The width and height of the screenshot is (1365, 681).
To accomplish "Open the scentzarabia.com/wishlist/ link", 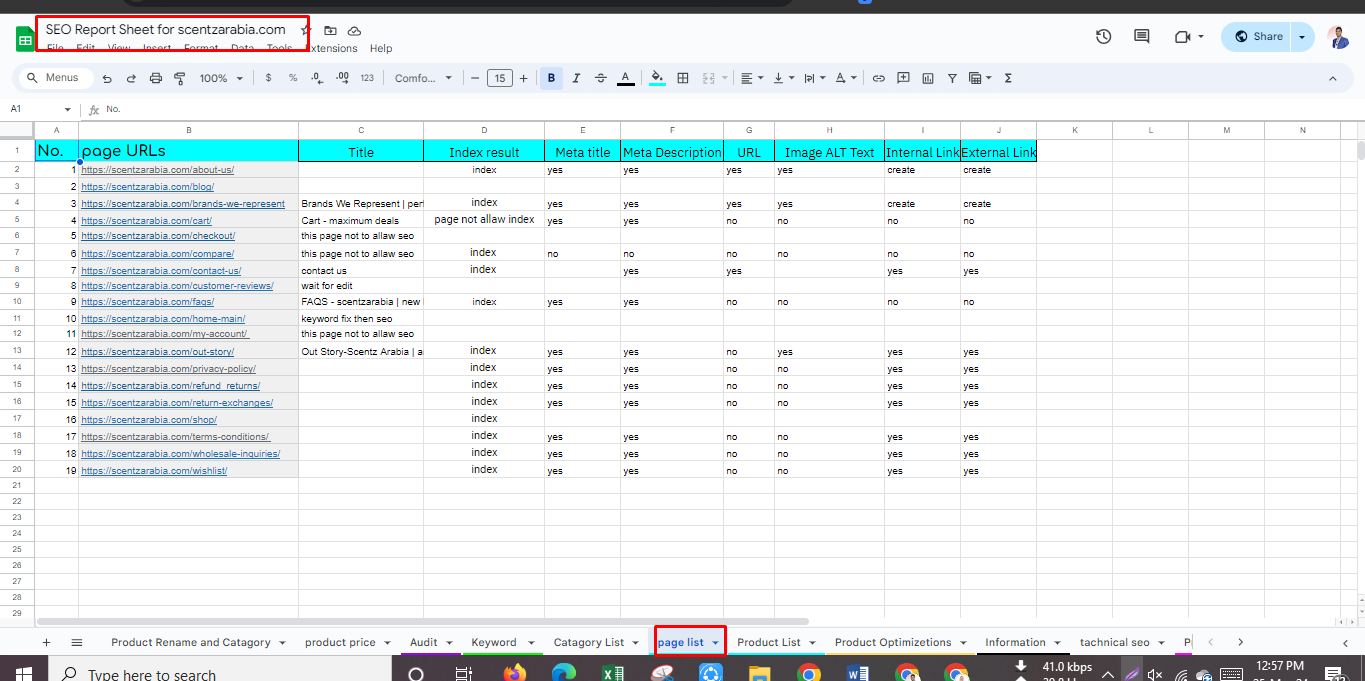I will pos(154,471).
